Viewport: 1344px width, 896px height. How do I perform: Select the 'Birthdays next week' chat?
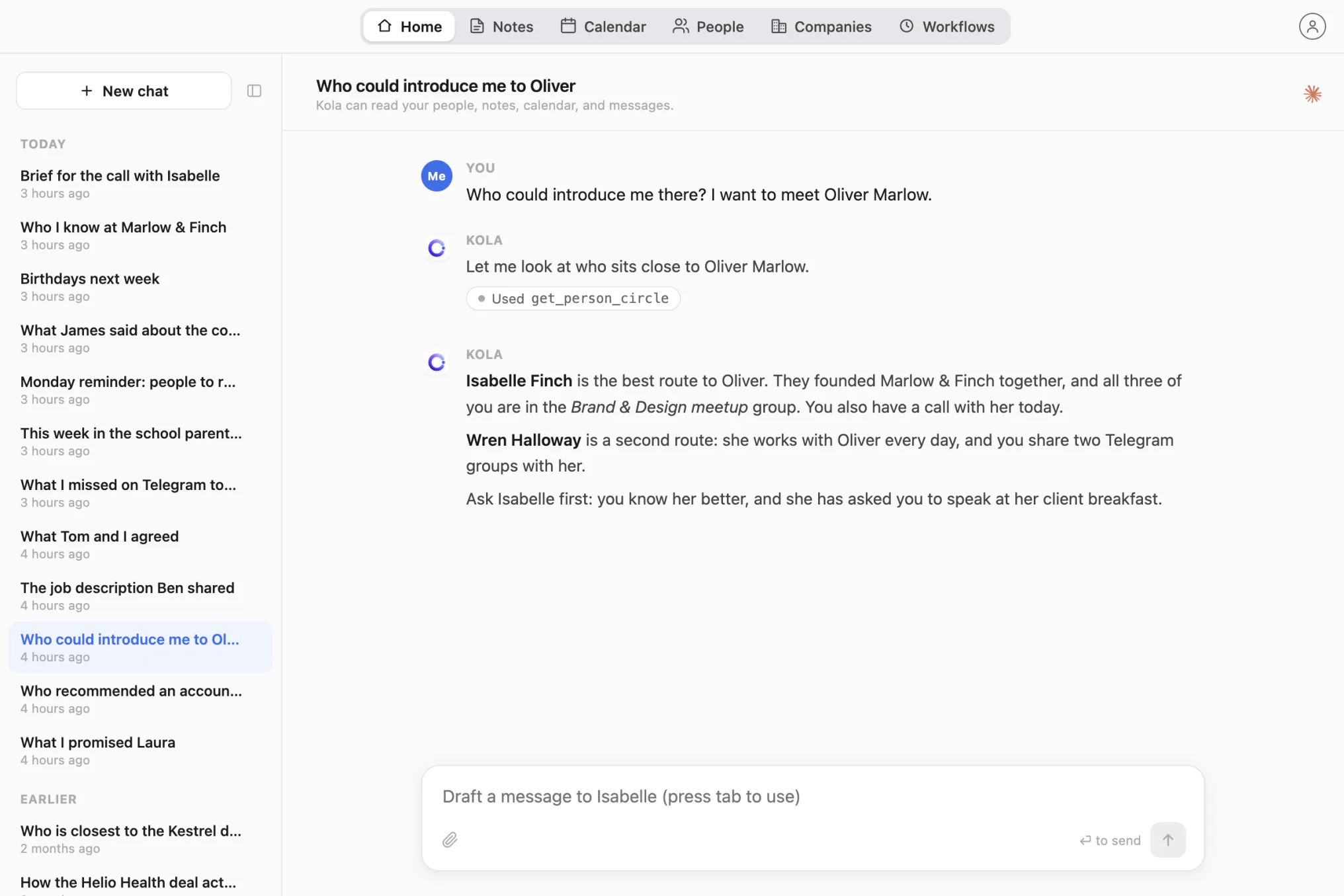tap(140, 286)
